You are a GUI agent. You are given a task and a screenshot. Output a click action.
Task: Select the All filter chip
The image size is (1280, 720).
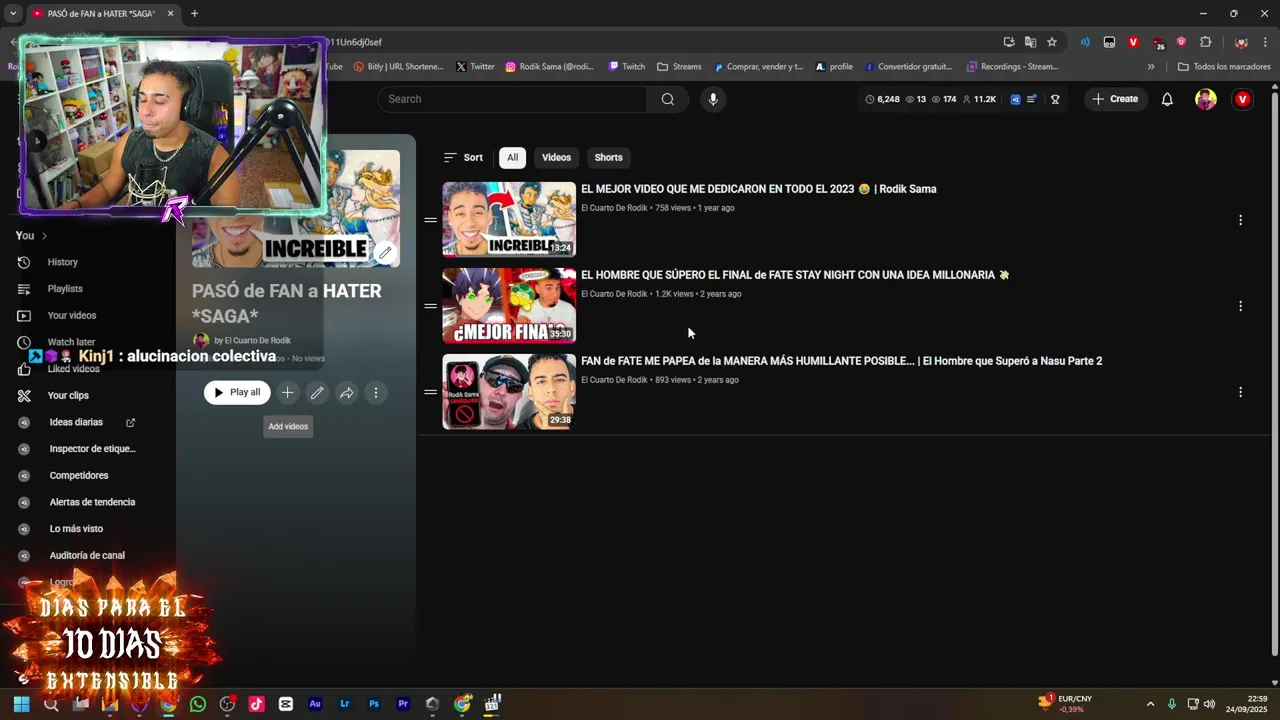tap(512, 157)
